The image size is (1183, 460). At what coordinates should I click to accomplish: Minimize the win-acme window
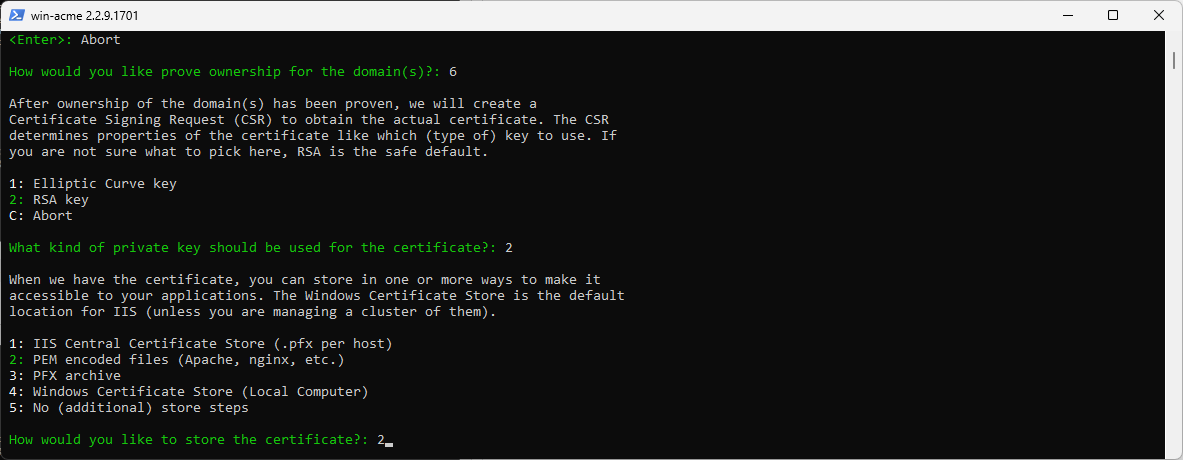coord(1066,15)
